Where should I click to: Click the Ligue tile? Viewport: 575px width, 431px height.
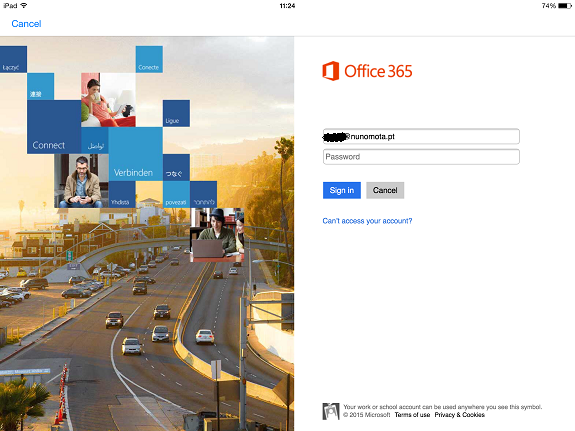coord(176,113)
